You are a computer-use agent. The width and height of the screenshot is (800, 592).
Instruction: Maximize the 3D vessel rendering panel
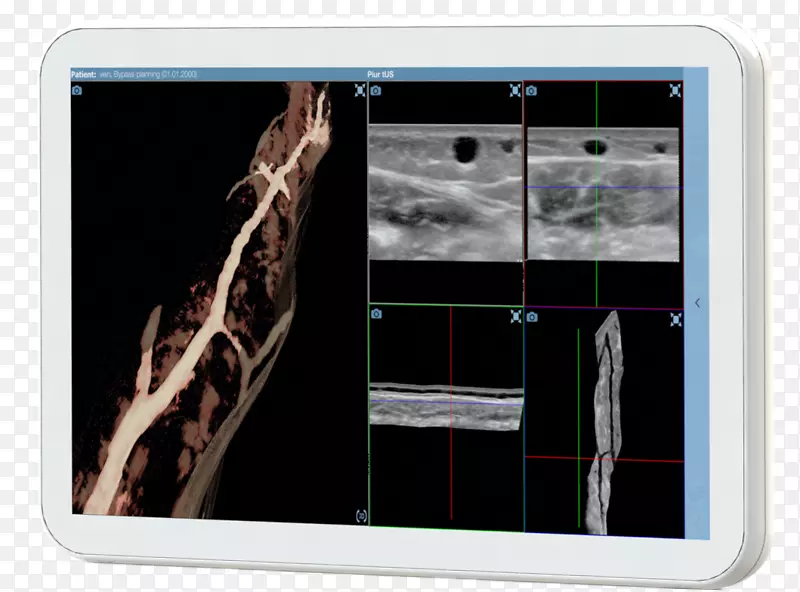click(360, 91)
